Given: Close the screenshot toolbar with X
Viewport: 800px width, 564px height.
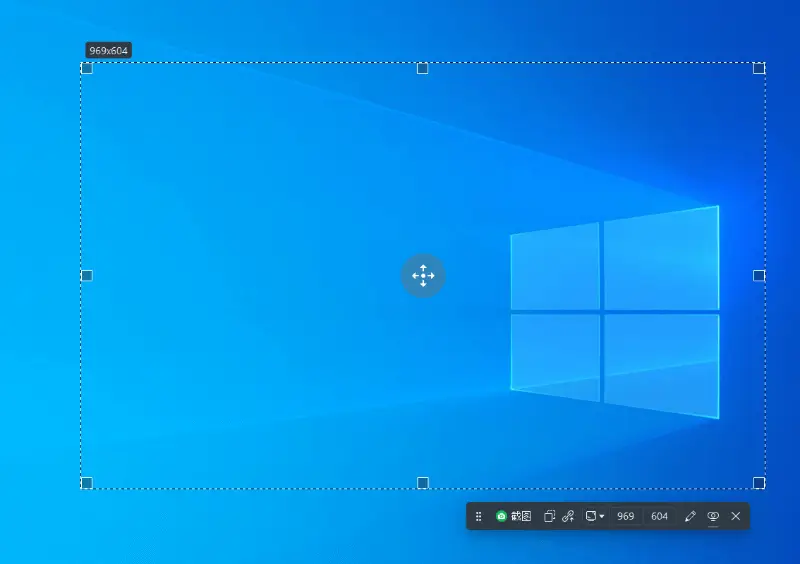Looking at the screenshot, I should 736,516.
